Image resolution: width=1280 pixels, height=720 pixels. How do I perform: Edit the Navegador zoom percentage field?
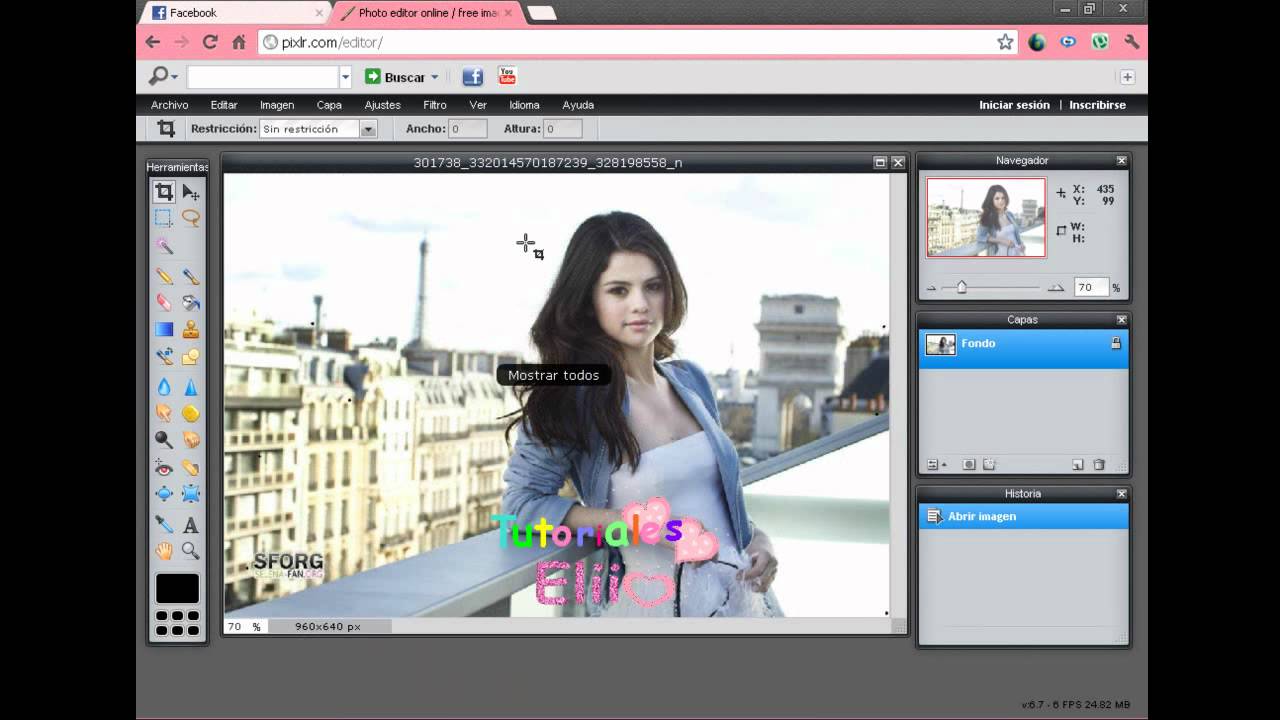(x=1090, y=287)
